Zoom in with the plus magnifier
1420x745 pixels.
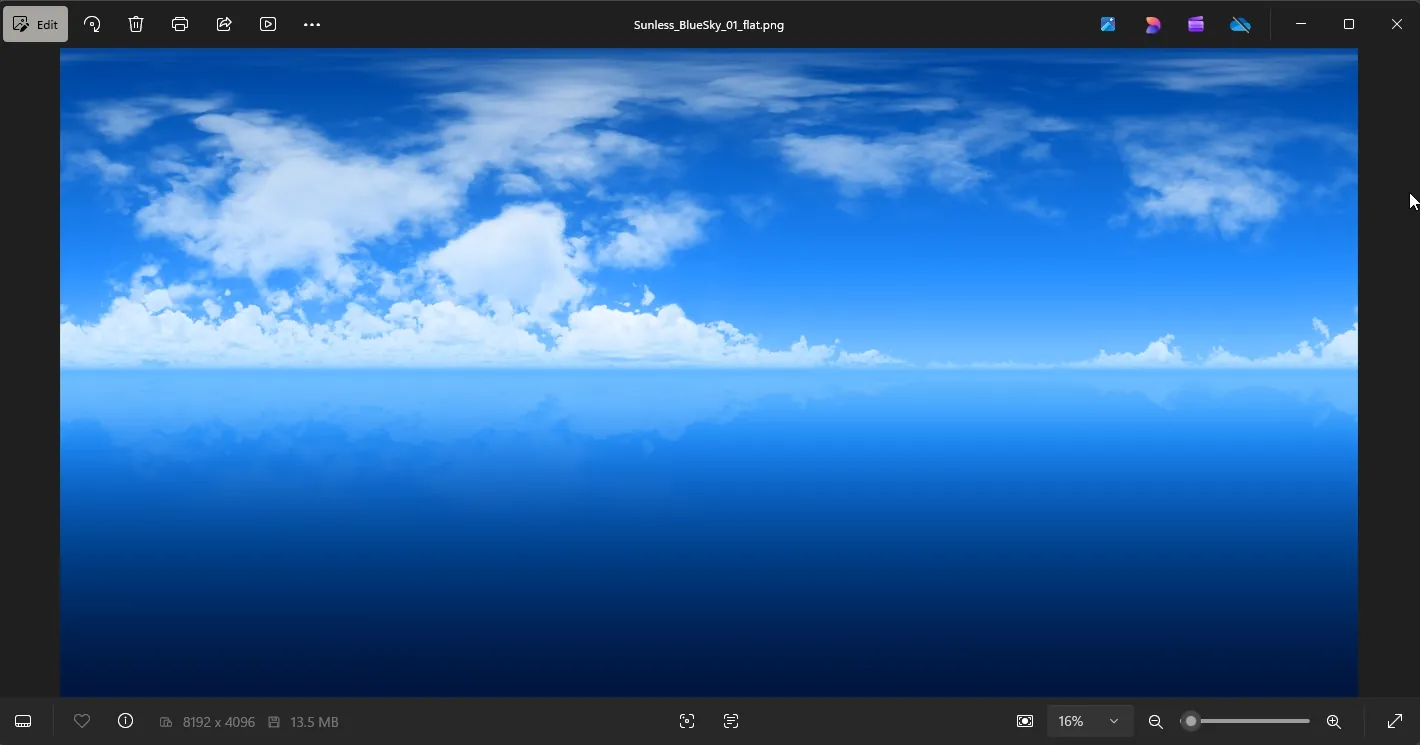pos(1333,721)
